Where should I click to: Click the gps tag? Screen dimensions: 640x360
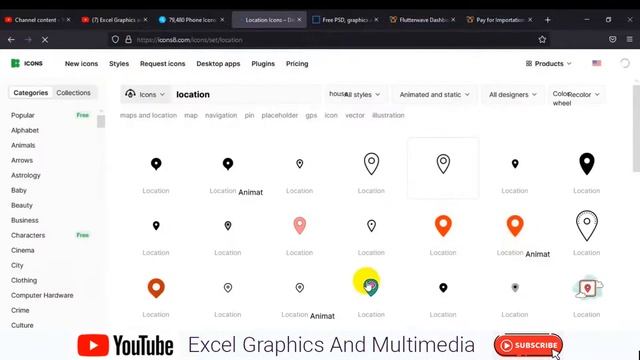(x=311, y=116)
